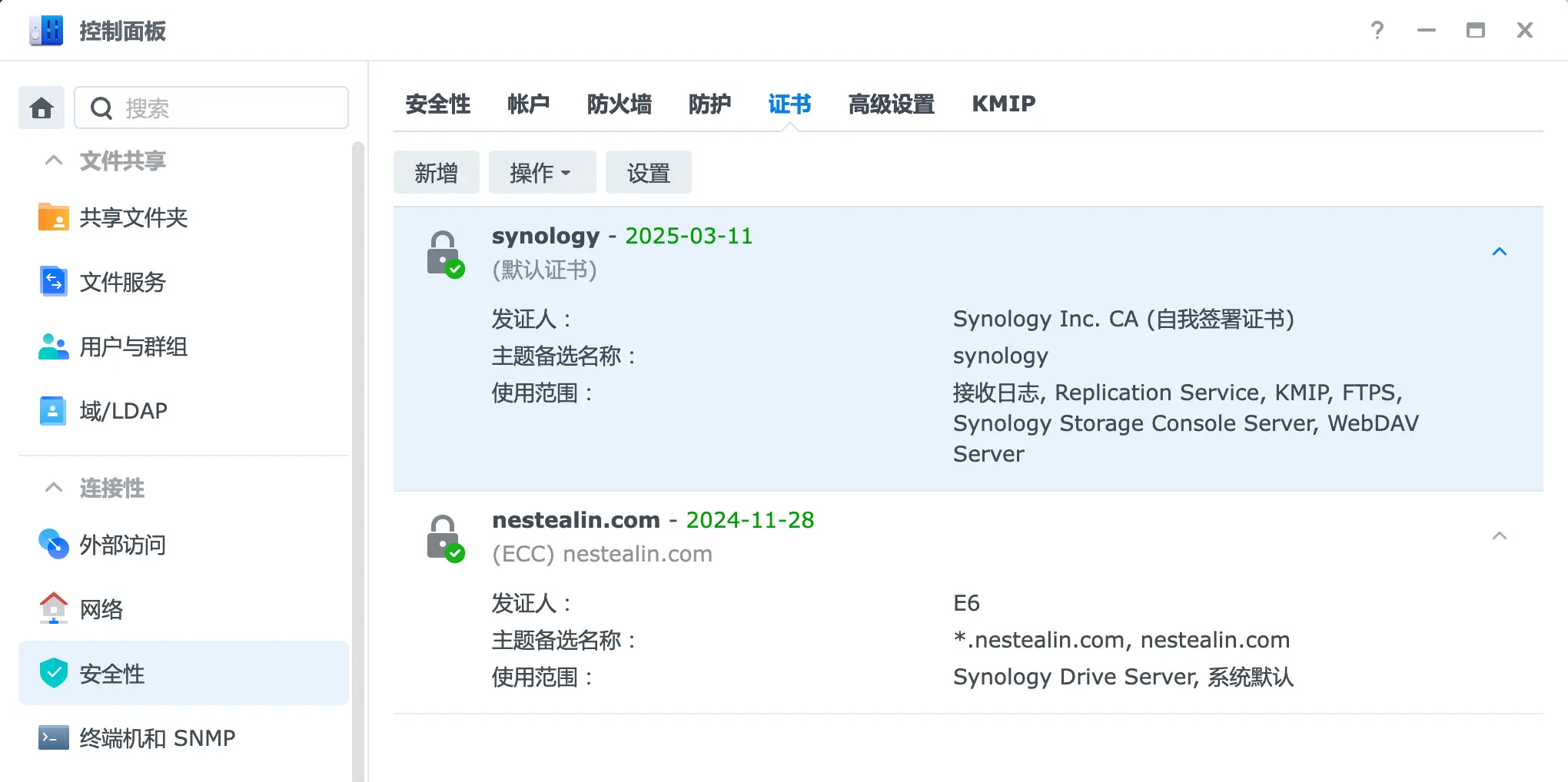Viewport: 1568px width, 782px height.
Task: Click 'Synology Drive Server, 系统默认' usage text
Action: pos(1123,677)
